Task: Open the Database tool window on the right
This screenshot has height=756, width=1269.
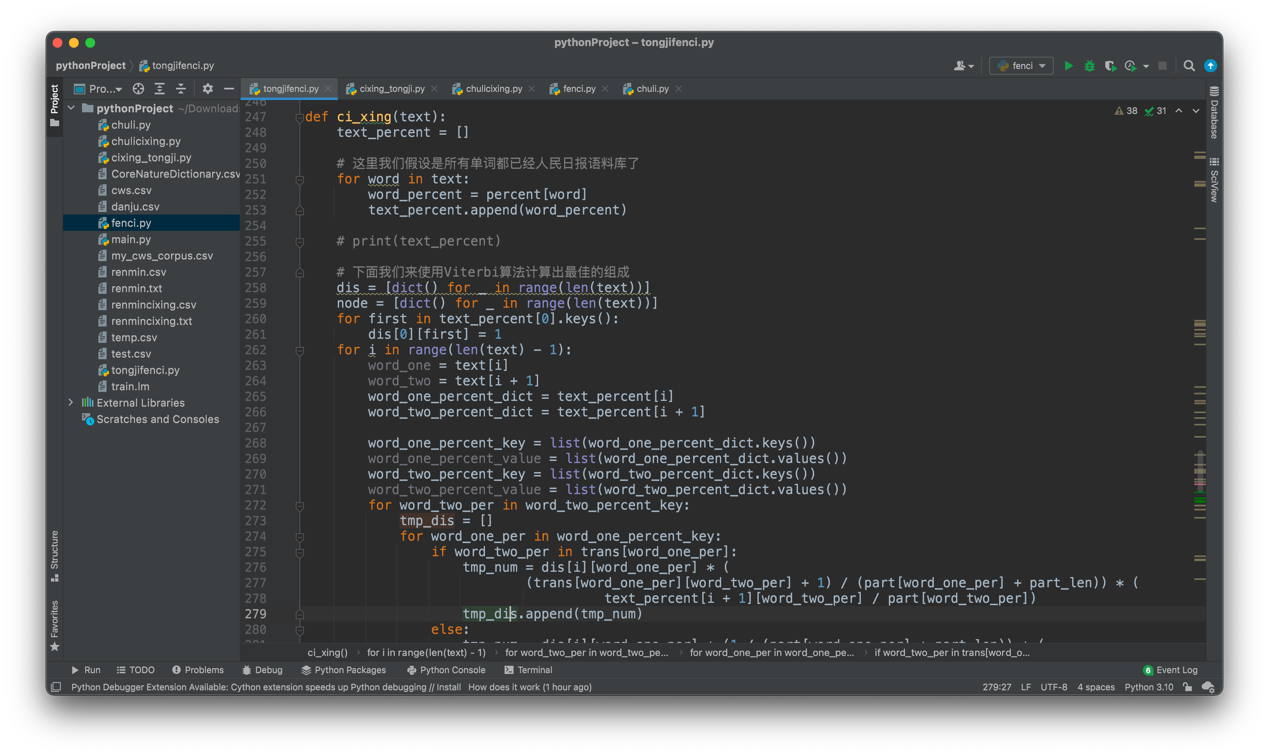Action: tap(1214, 113)
